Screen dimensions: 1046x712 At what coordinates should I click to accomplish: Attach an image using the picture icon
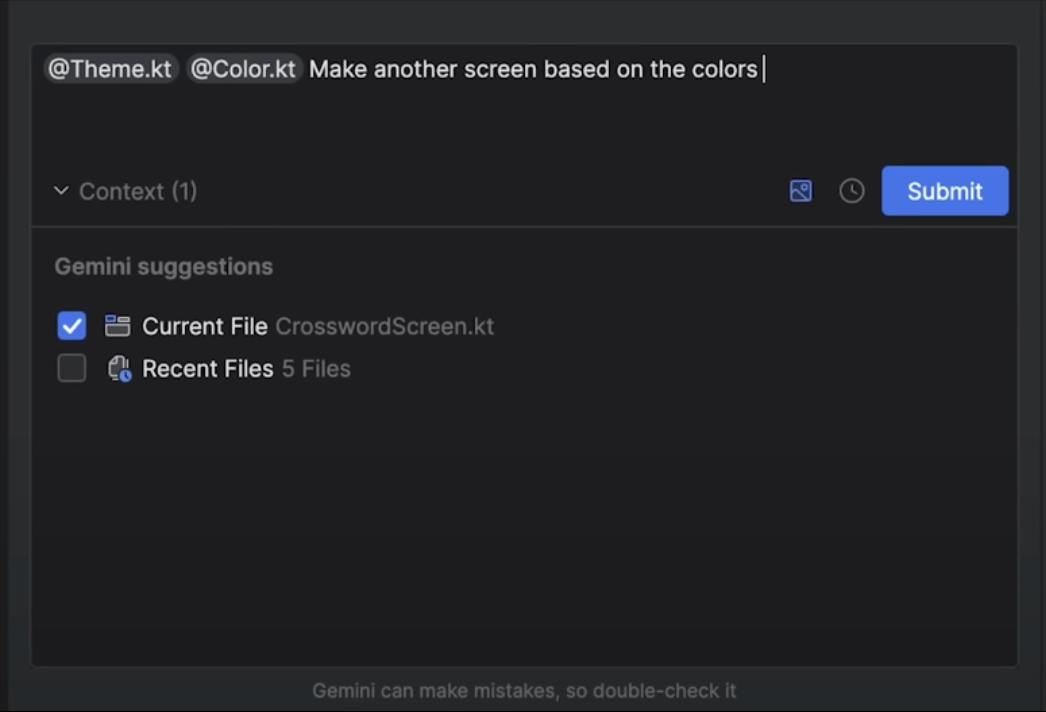pyautogui.click(x=801, y=191)
